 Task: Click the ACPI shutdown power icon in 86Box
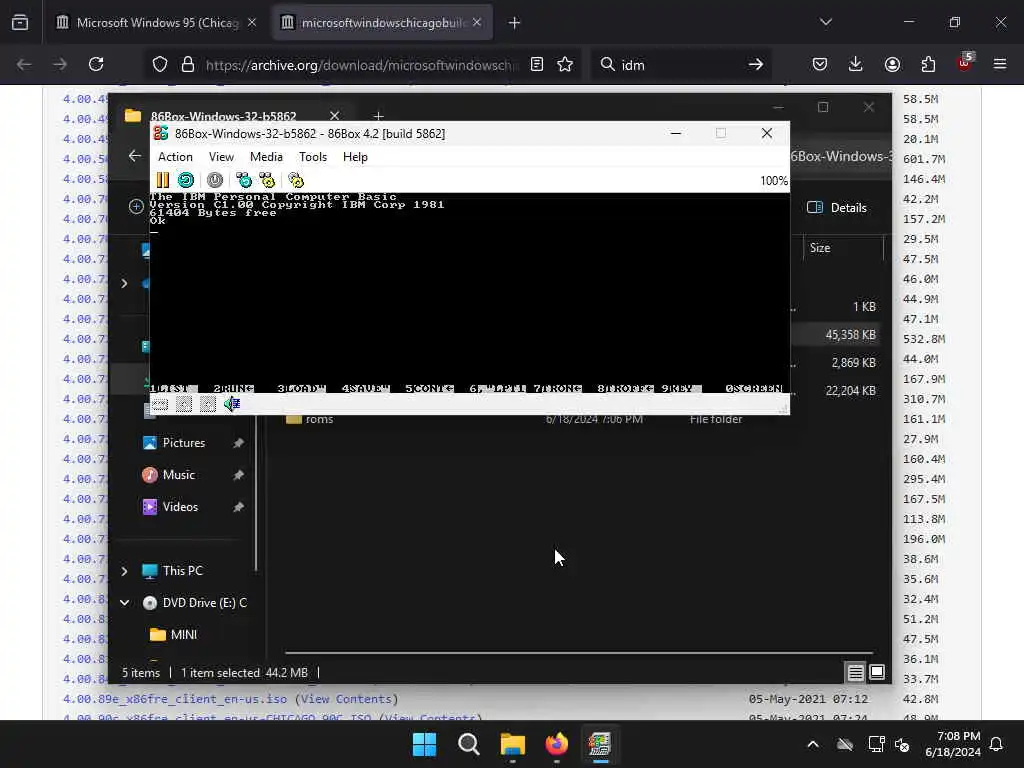pos(215,180)
